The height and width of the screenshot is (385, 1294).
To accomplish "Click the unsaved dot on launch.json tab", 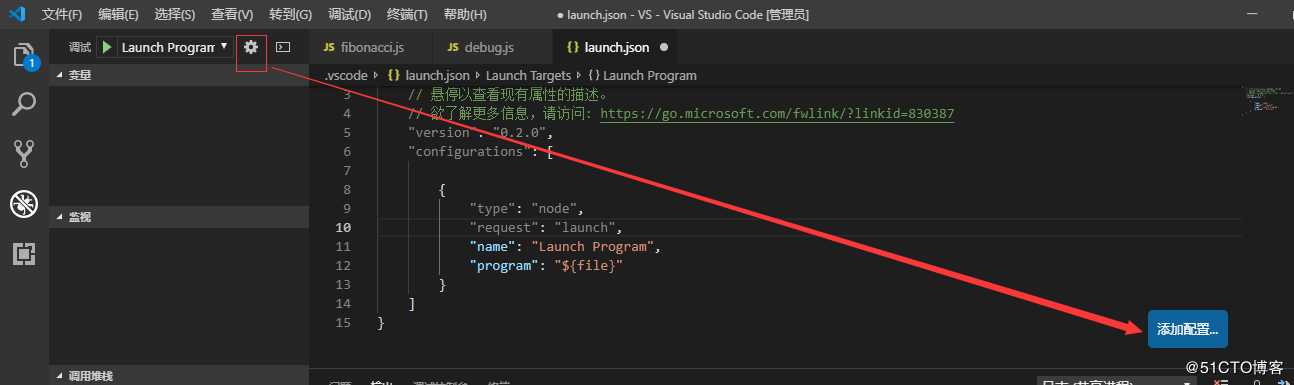I will coord(664,47).
